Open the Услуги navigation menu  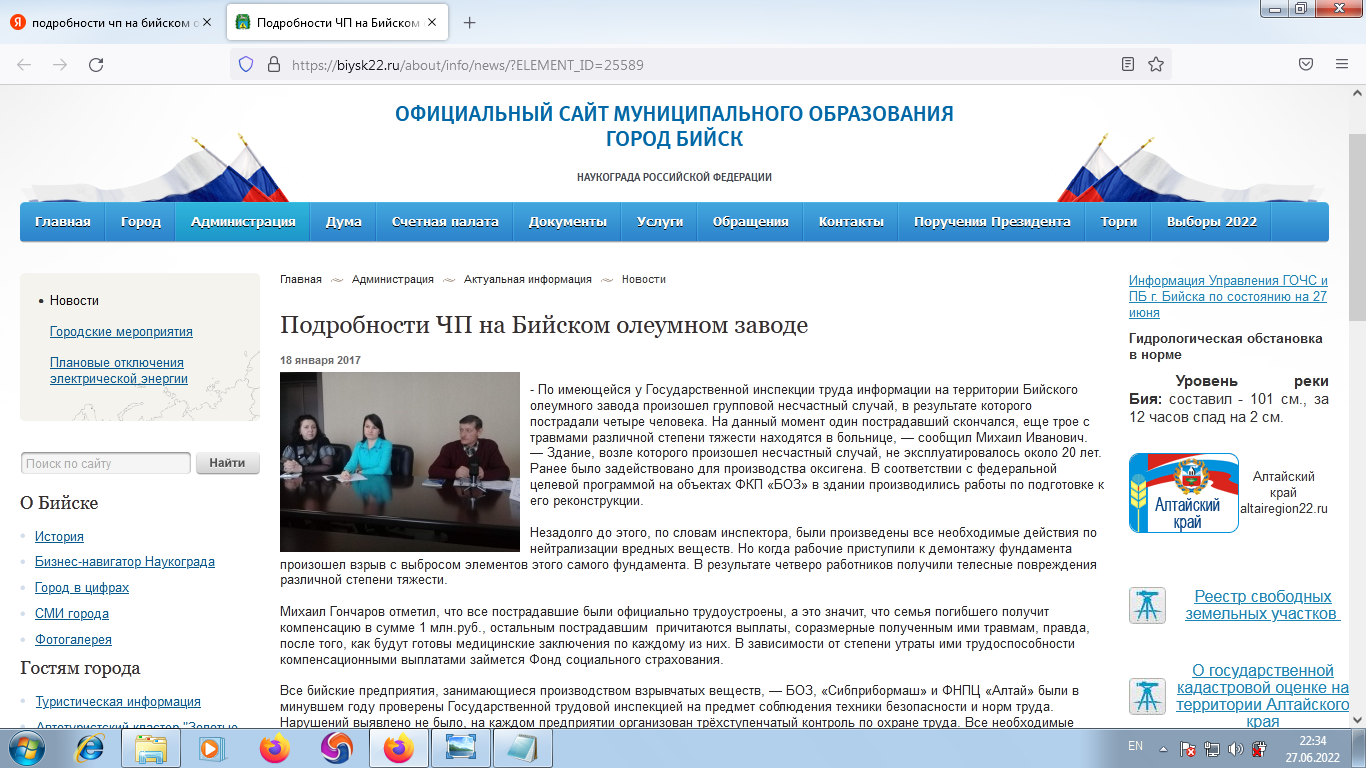coord(660,221)
